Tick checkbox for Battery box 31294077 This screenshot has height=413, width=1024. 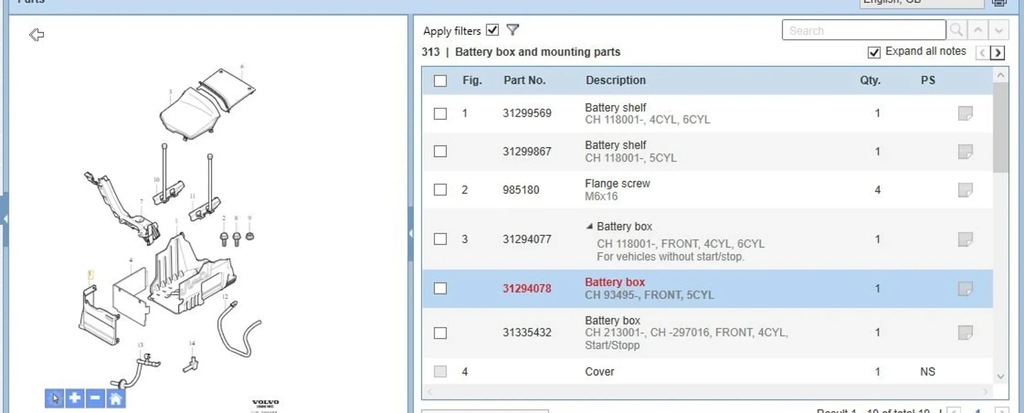tap(440, 239)
